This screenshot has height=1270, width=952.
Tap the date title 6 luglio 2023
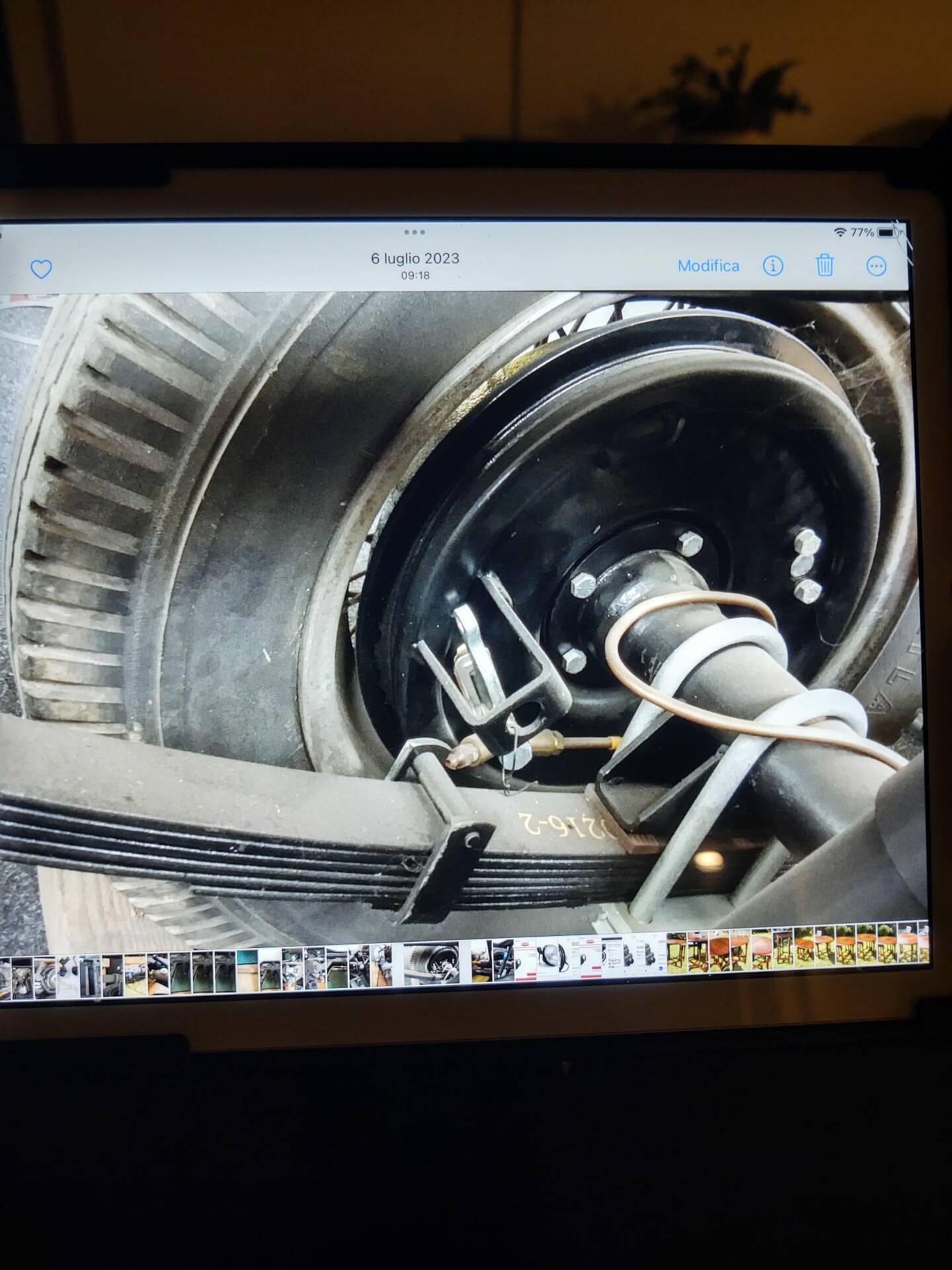tap(415, 259)
